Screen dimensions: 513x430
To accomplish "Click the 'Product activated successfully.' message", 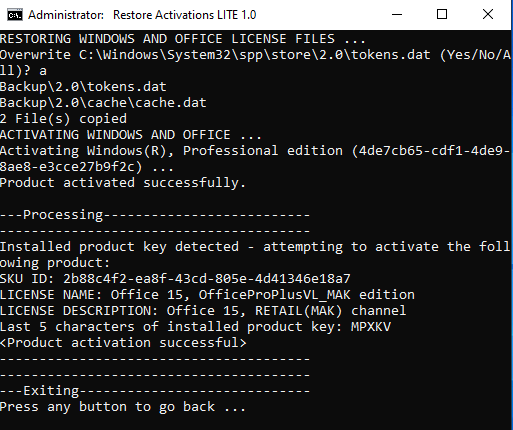I will click(x=123, y=183).
